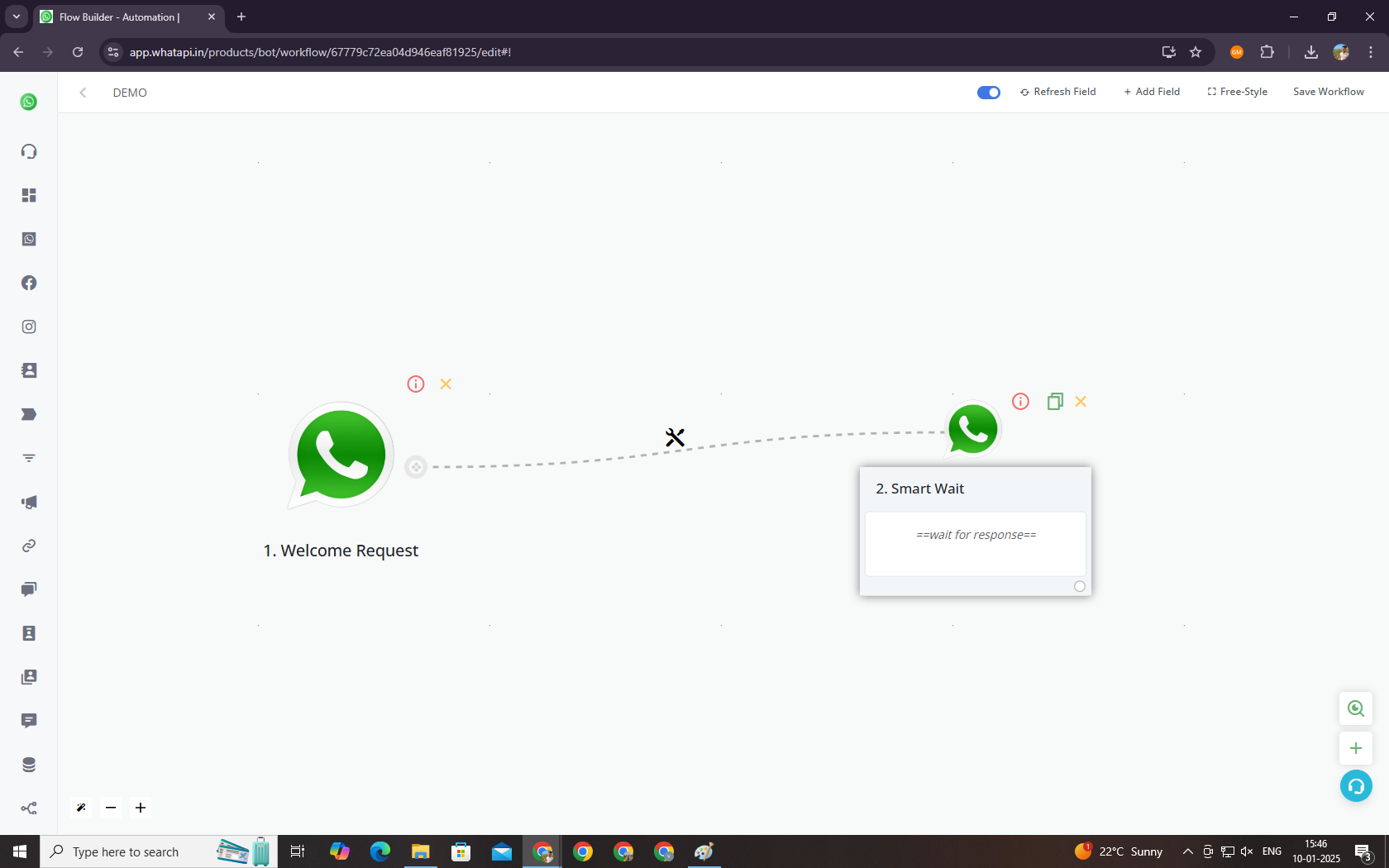This screenshot has height=868, width=1389.
Task: Open the Instagram sidebar icon
Action: (x=29, y=327)
